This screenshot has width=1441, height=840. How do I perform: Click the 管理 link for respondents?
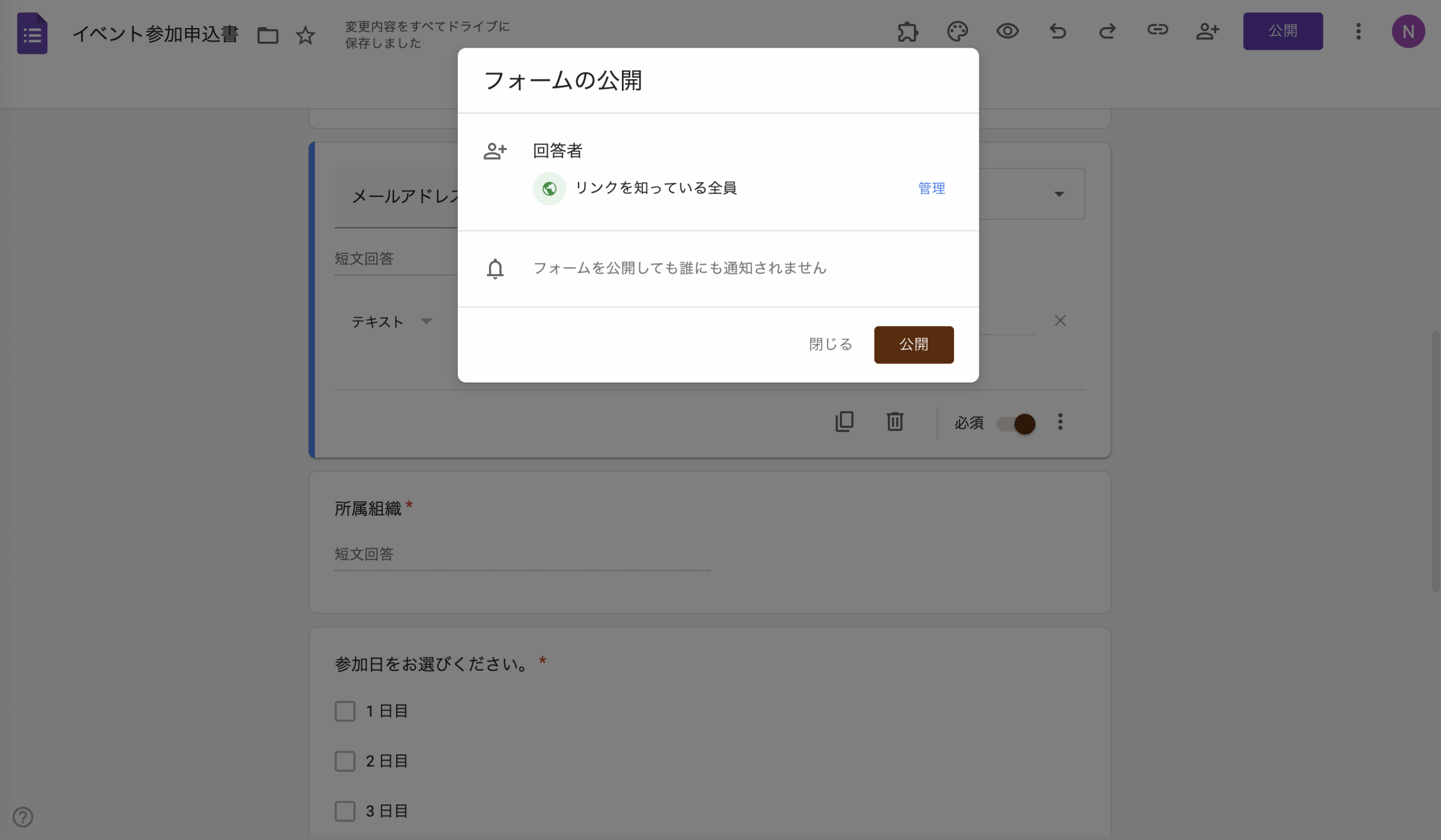[x=931, y=188]
